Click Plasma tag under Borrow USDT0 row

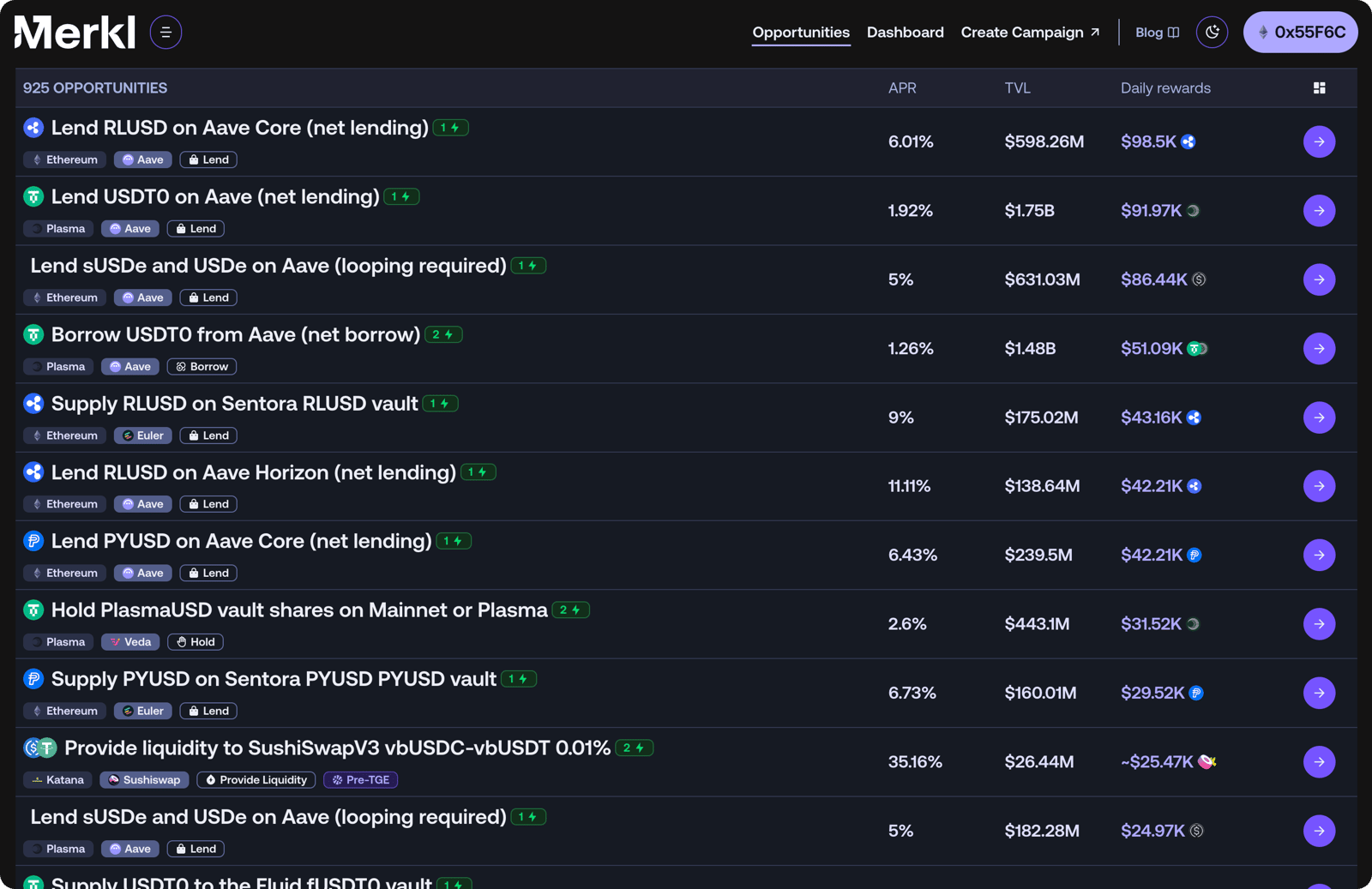pyautogui.click(x=57, y=367)
